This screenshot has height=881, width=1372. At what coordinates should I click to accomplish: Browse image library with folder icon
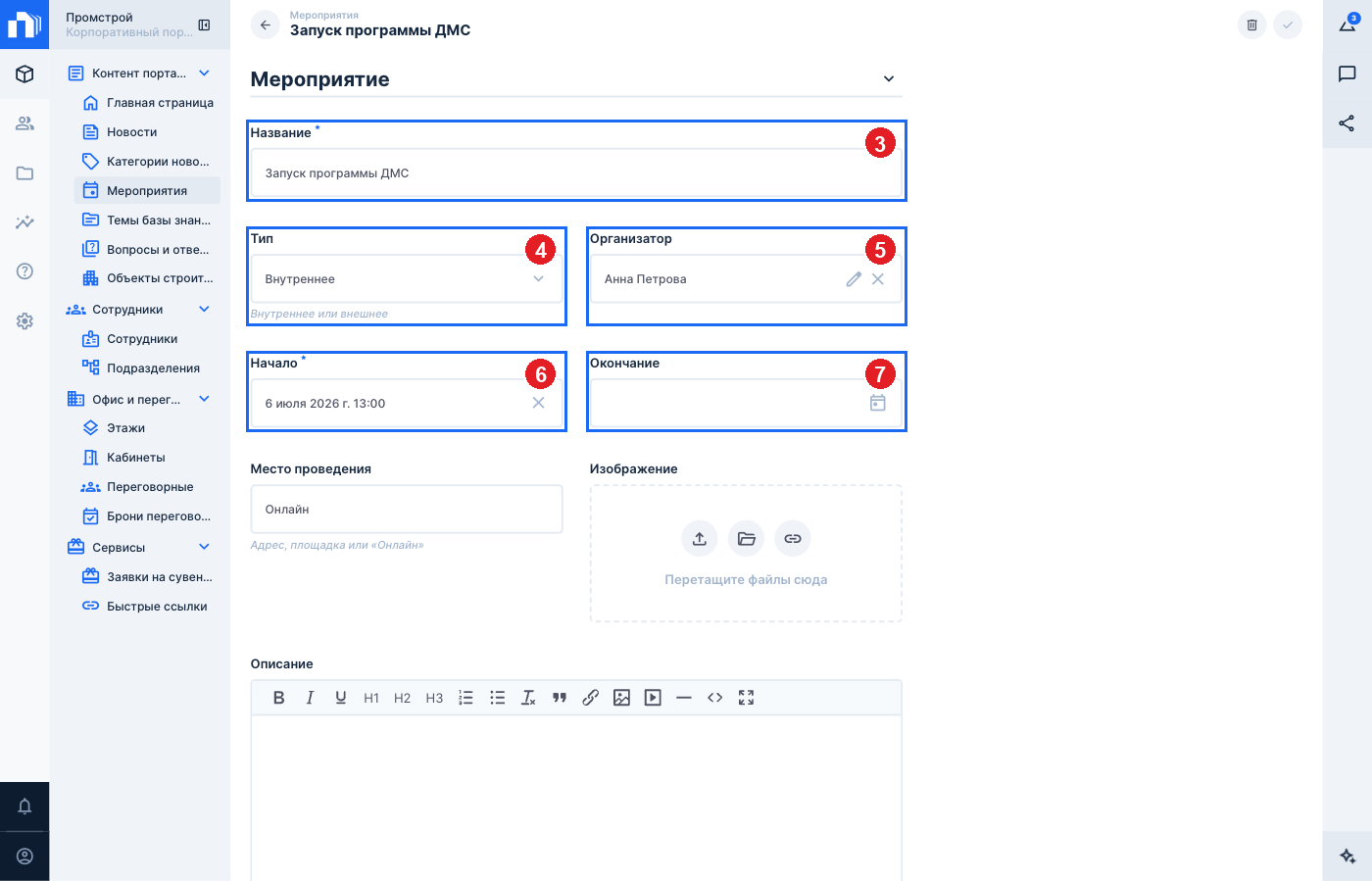click(746, 538)
